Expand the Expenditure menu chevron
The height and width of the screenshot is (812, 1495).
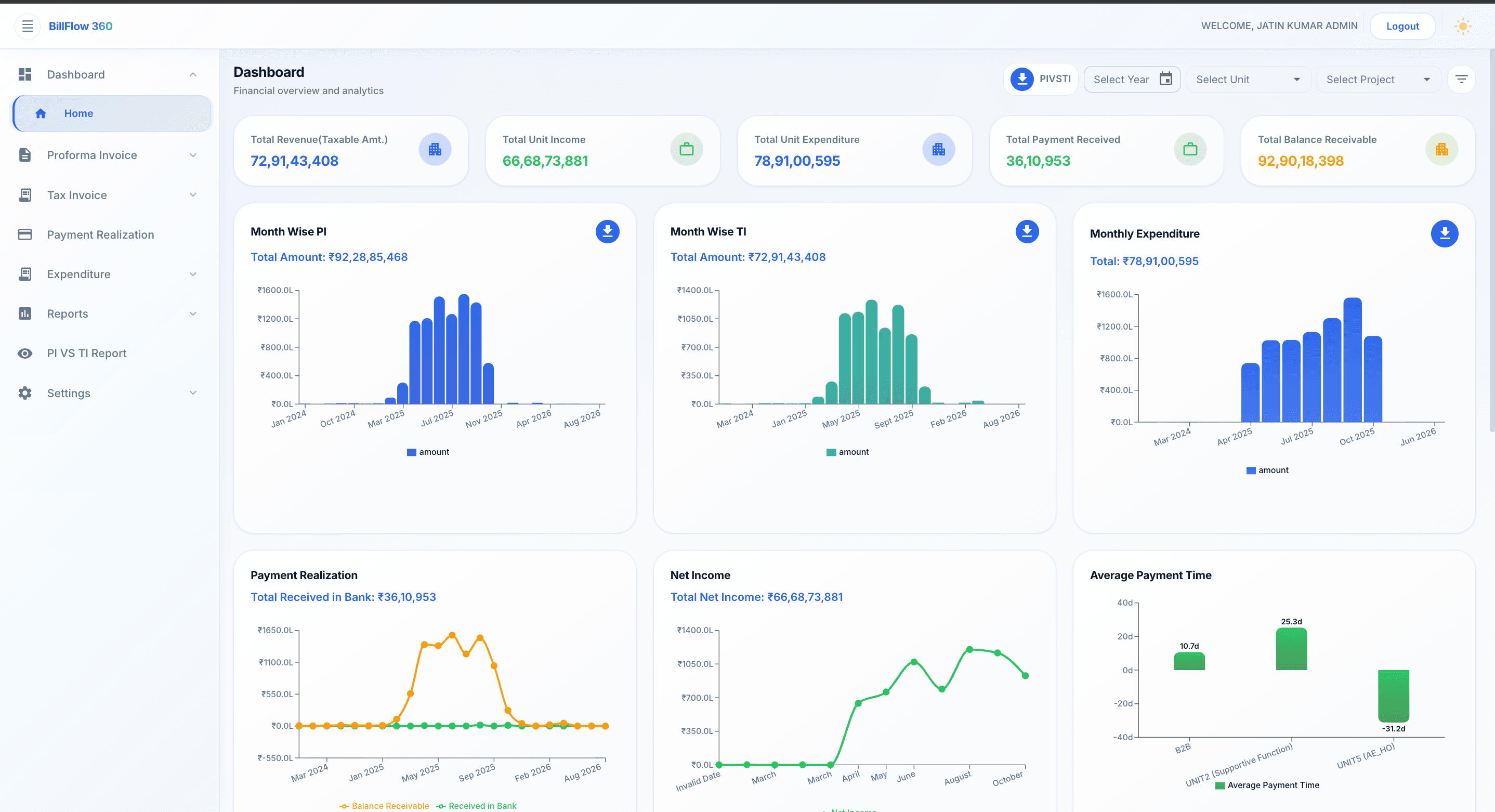(193, 274)
